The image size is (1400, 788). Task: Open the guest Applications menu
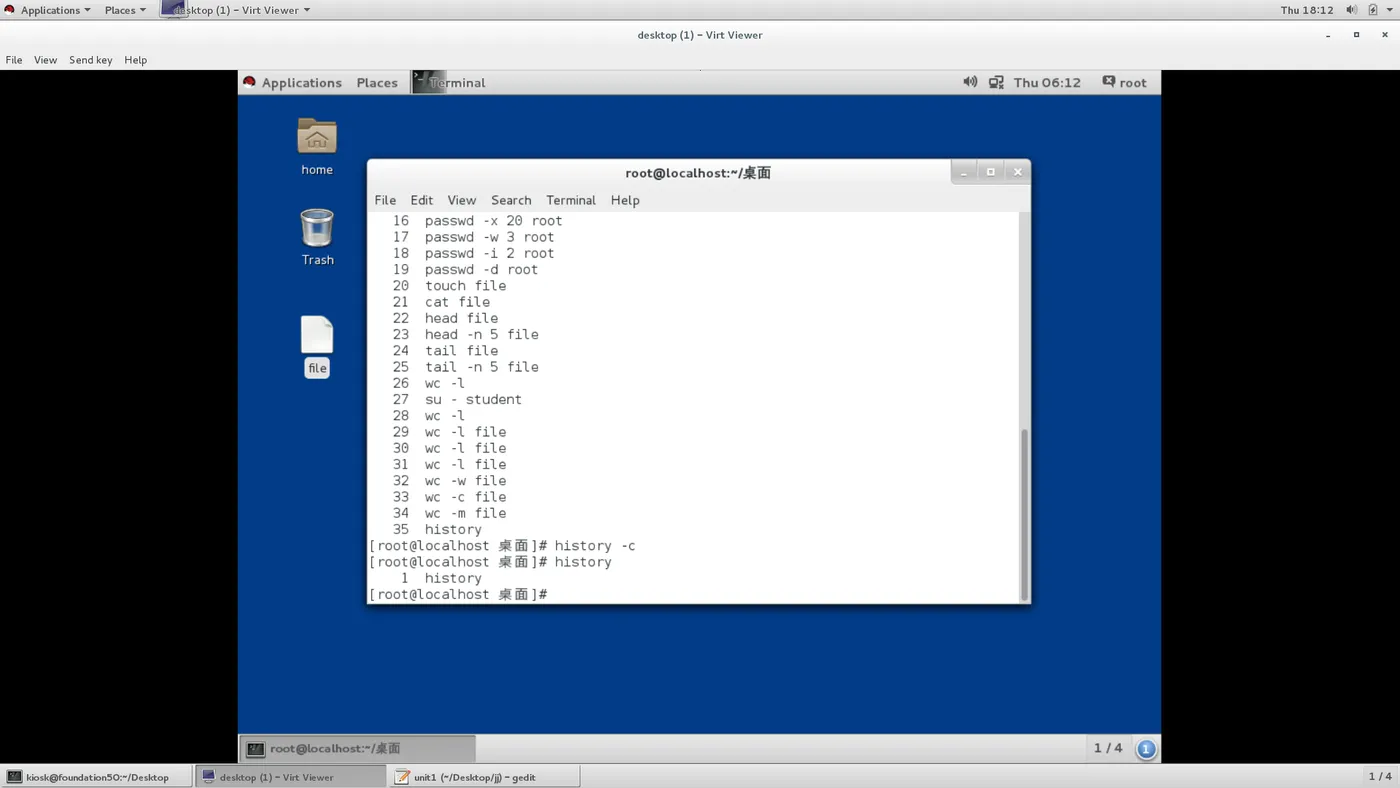[292, 82]
